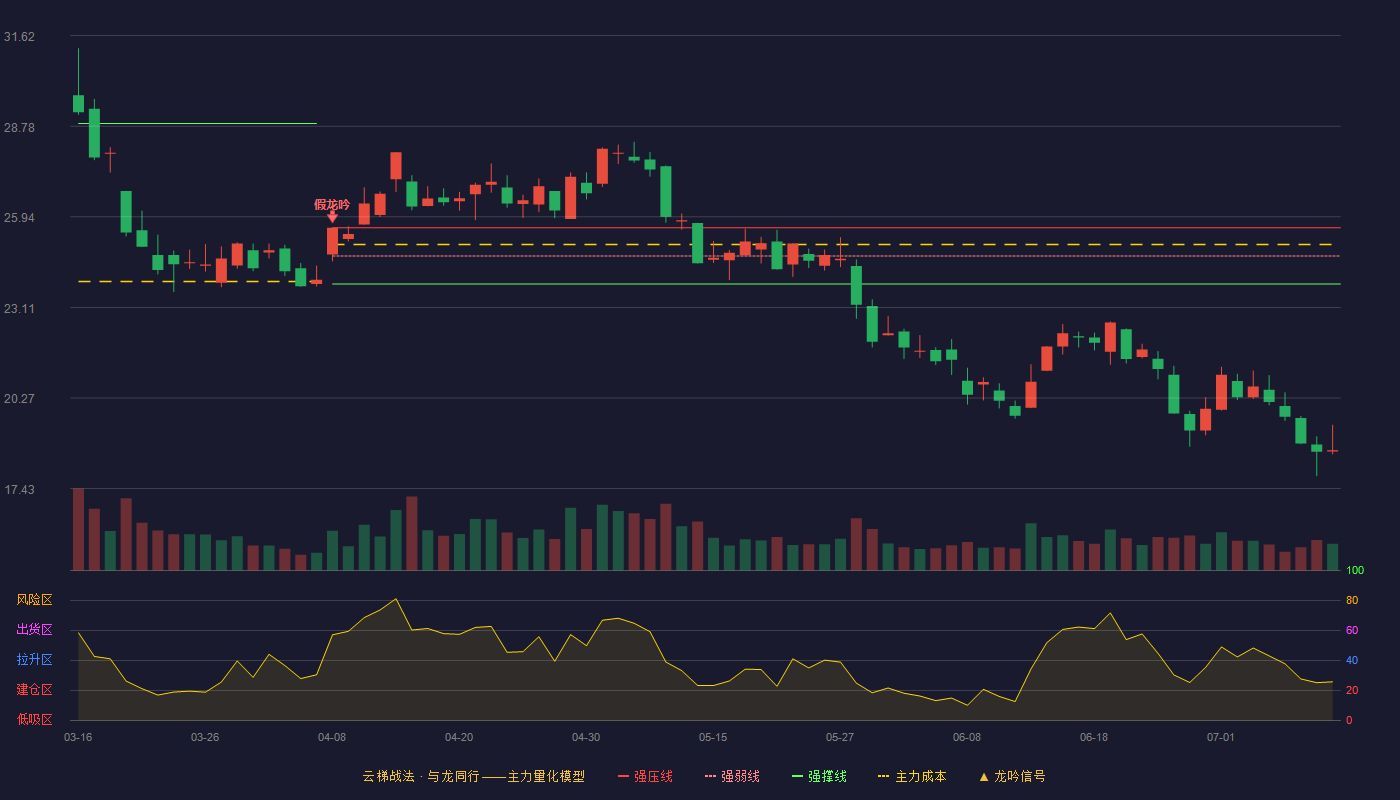
Task: Click the 假龙吟 signal marker arrow
Action: point(332,216)
